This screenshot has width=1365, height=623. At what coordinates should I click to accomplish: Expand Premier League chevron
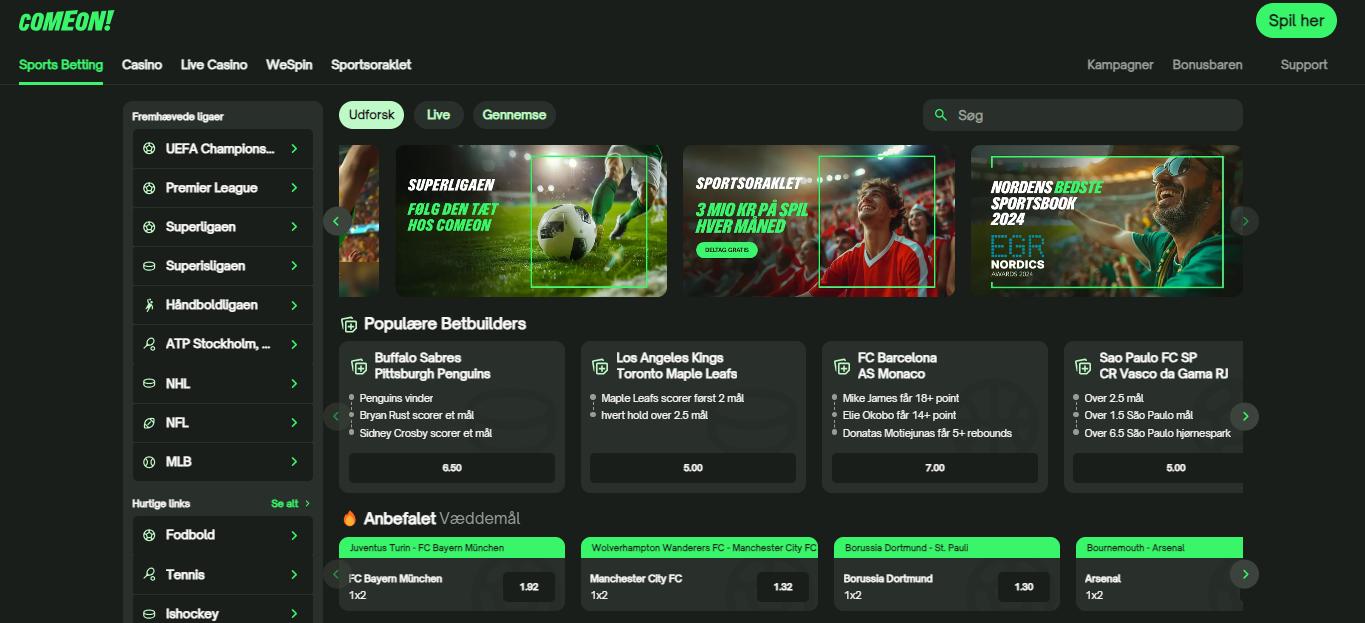[294, 187]
